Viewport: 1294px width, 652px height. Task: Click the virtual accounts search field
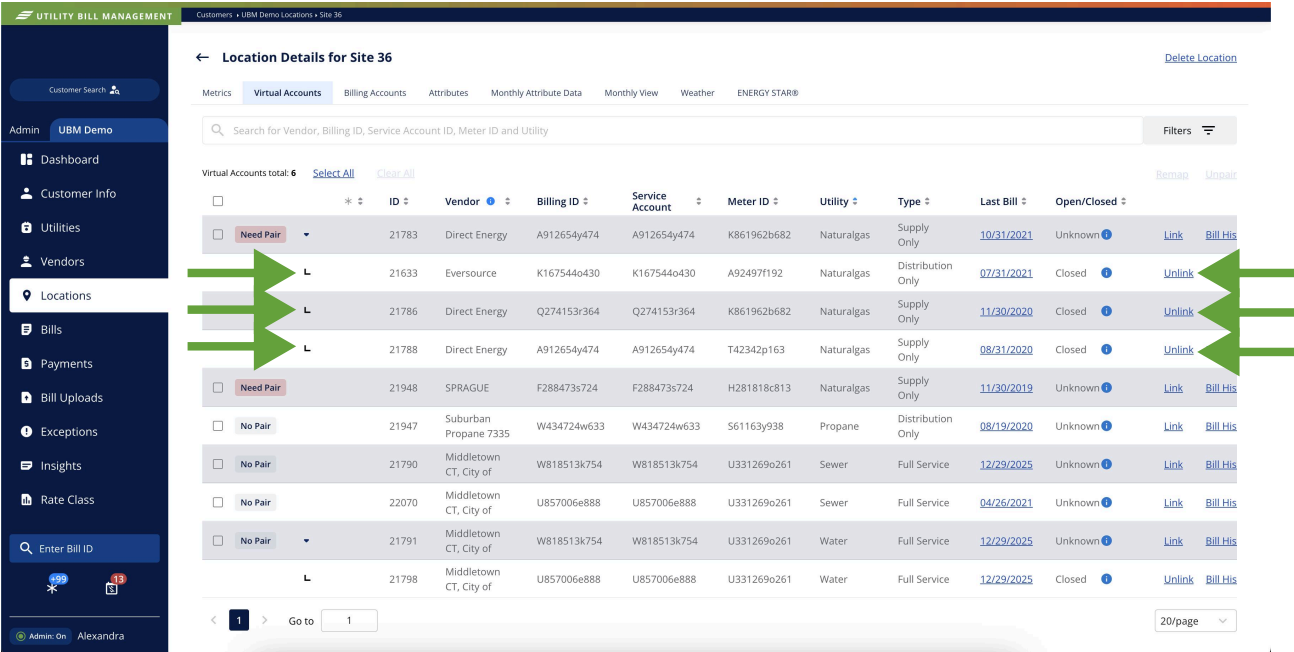coord(672,131)
